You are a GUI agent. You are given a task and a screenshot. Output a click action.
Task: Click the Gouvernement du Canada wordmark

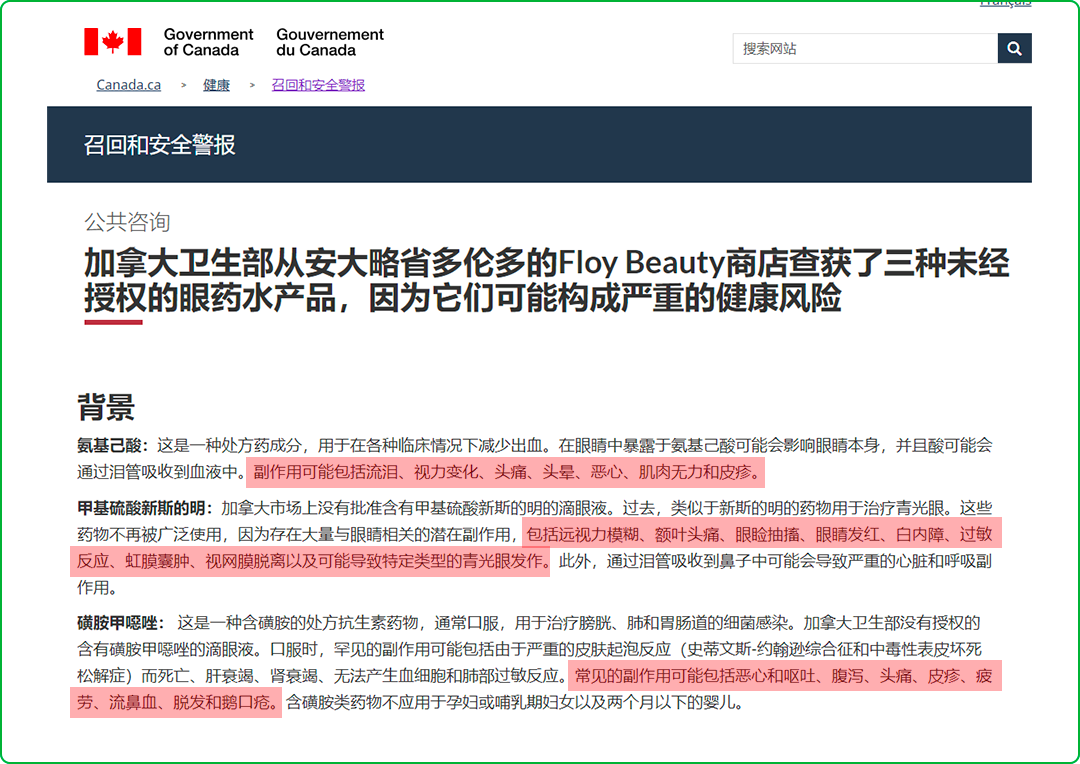click(330, 42)
